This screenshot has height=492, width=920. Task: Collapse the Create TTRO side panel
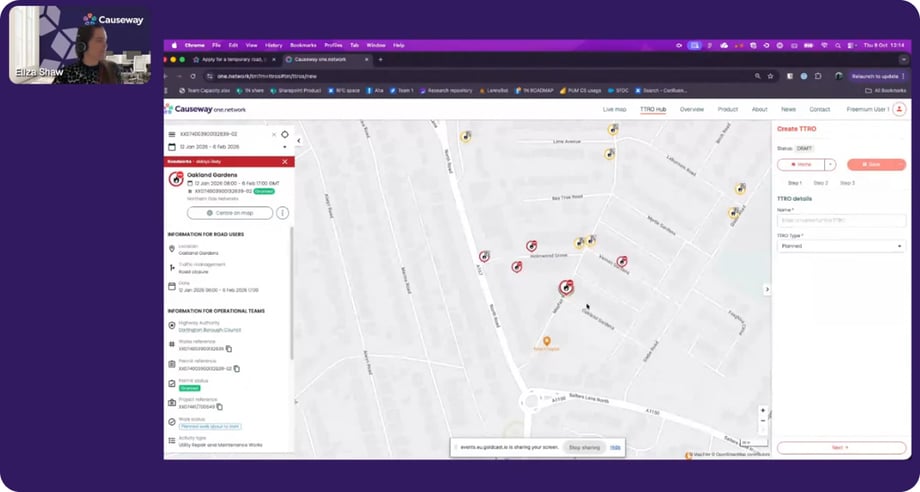pos(767,290)
